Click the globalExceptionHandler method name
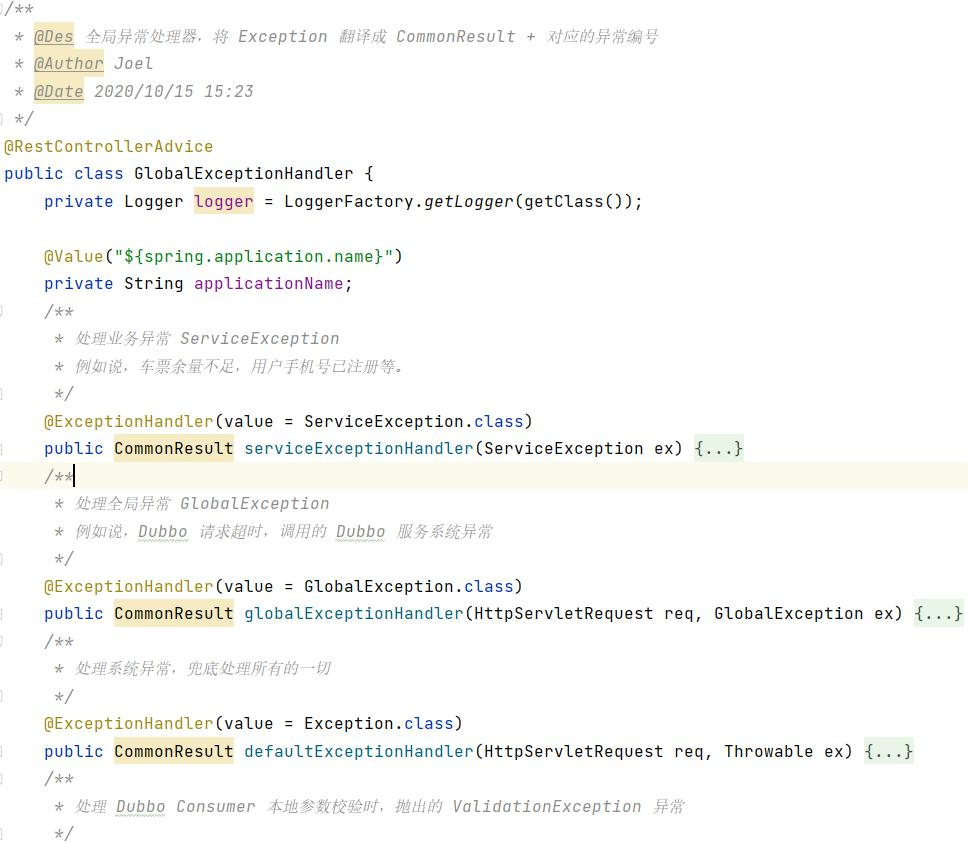 tap(354, 613)
